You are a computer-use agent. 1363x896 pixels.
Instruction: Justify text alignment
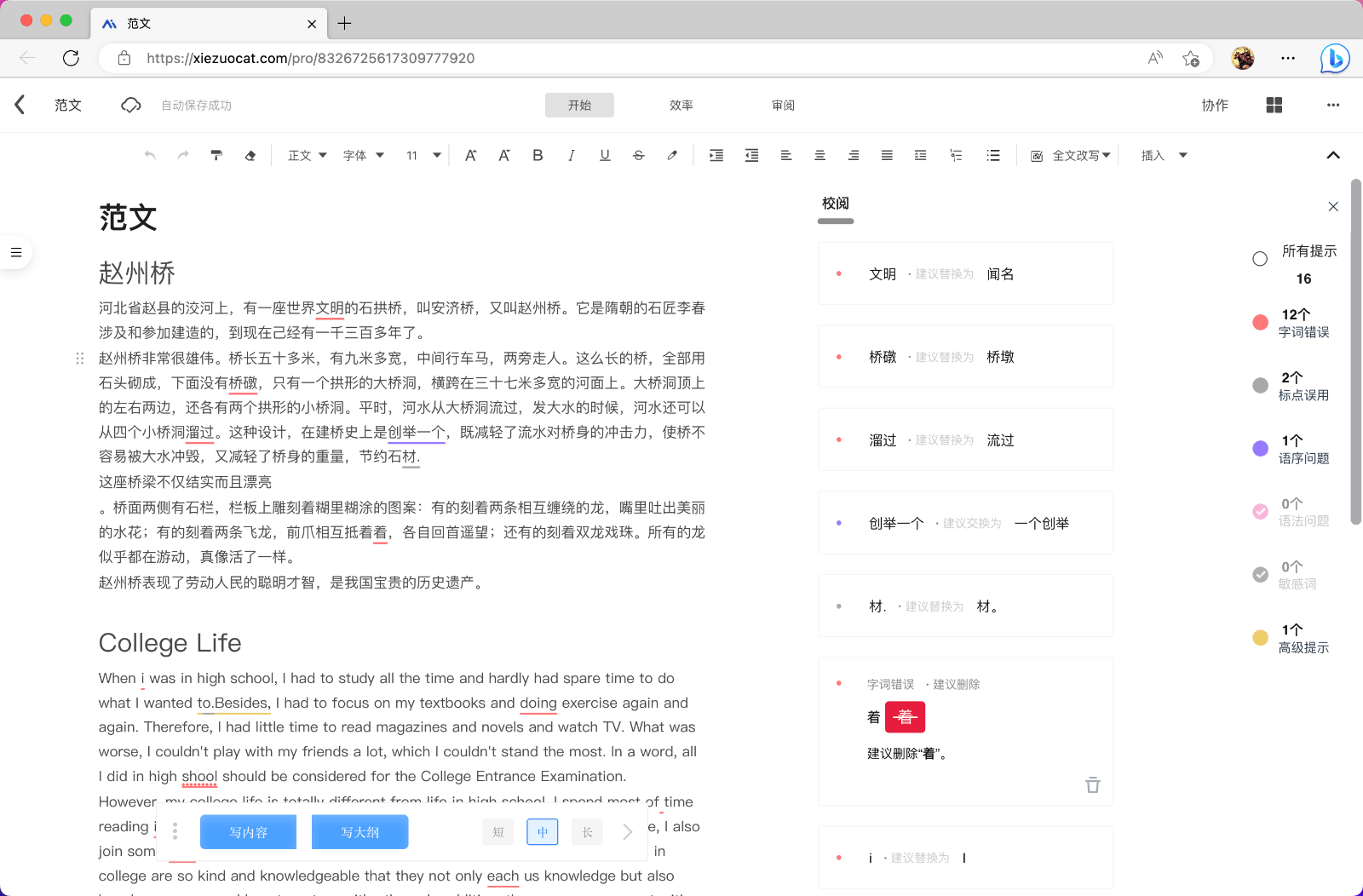pyautogui.click(x=887, y=155)
